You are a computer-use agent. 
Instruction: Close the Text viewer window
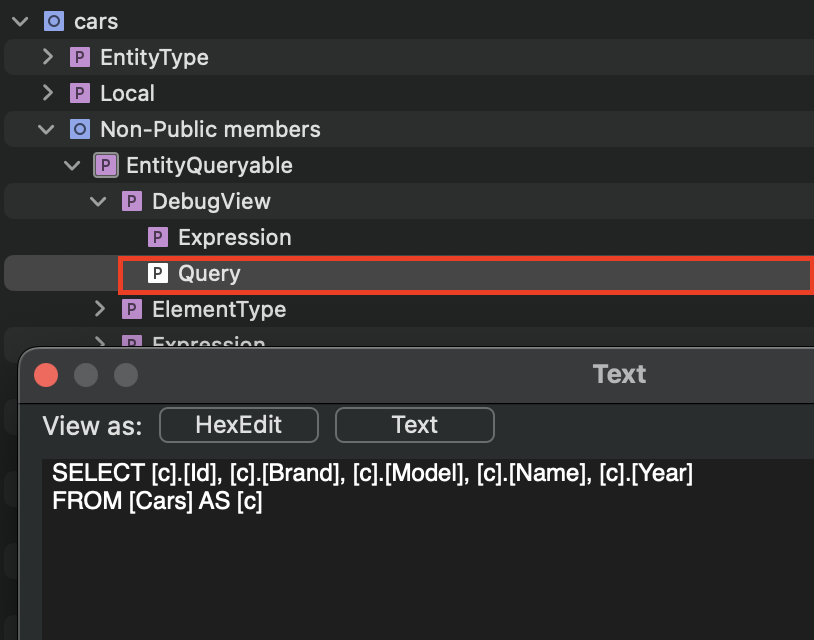(46, 375)
